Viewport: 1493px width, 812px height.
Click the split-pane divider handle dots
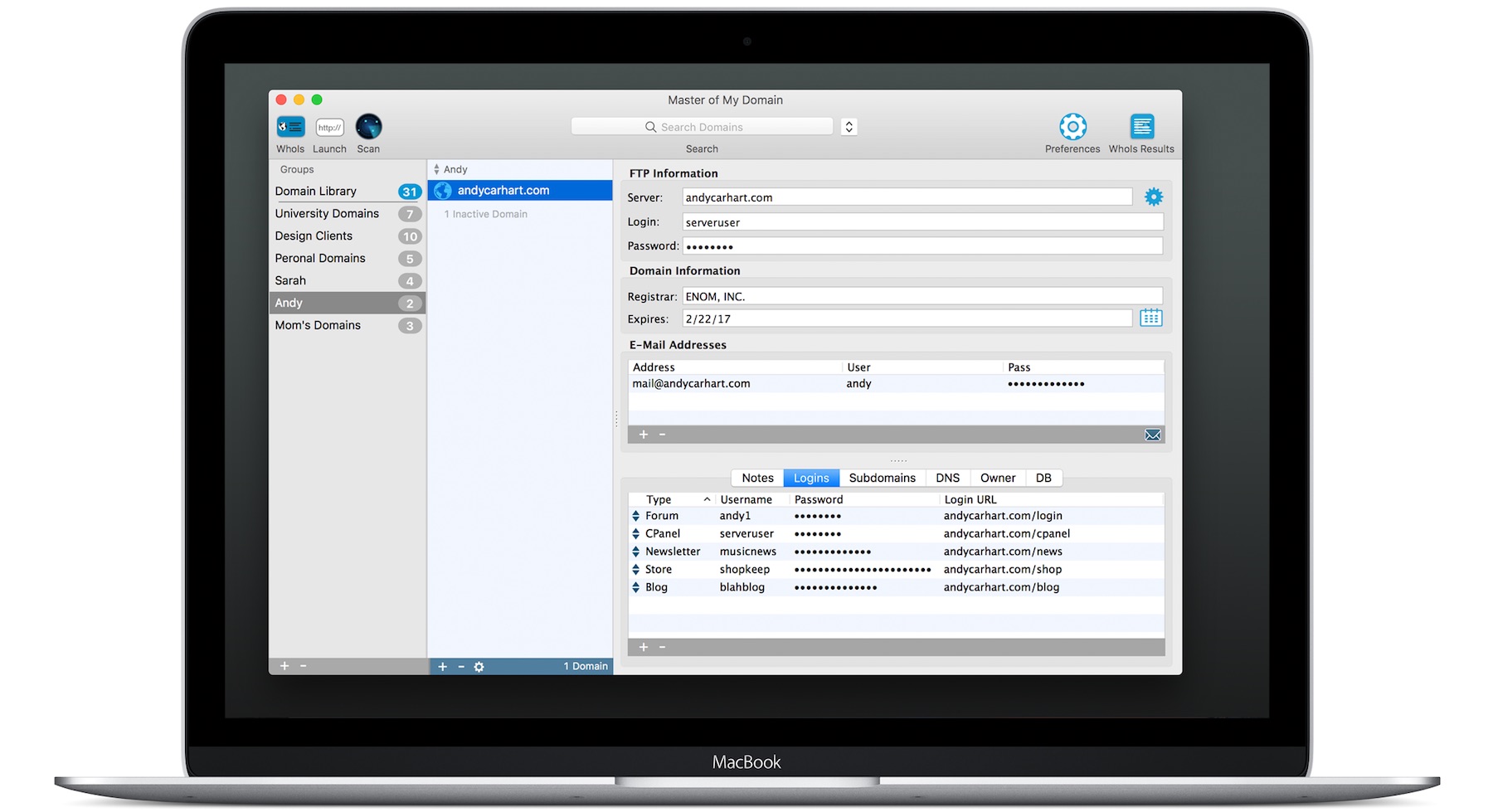(898, 460)
